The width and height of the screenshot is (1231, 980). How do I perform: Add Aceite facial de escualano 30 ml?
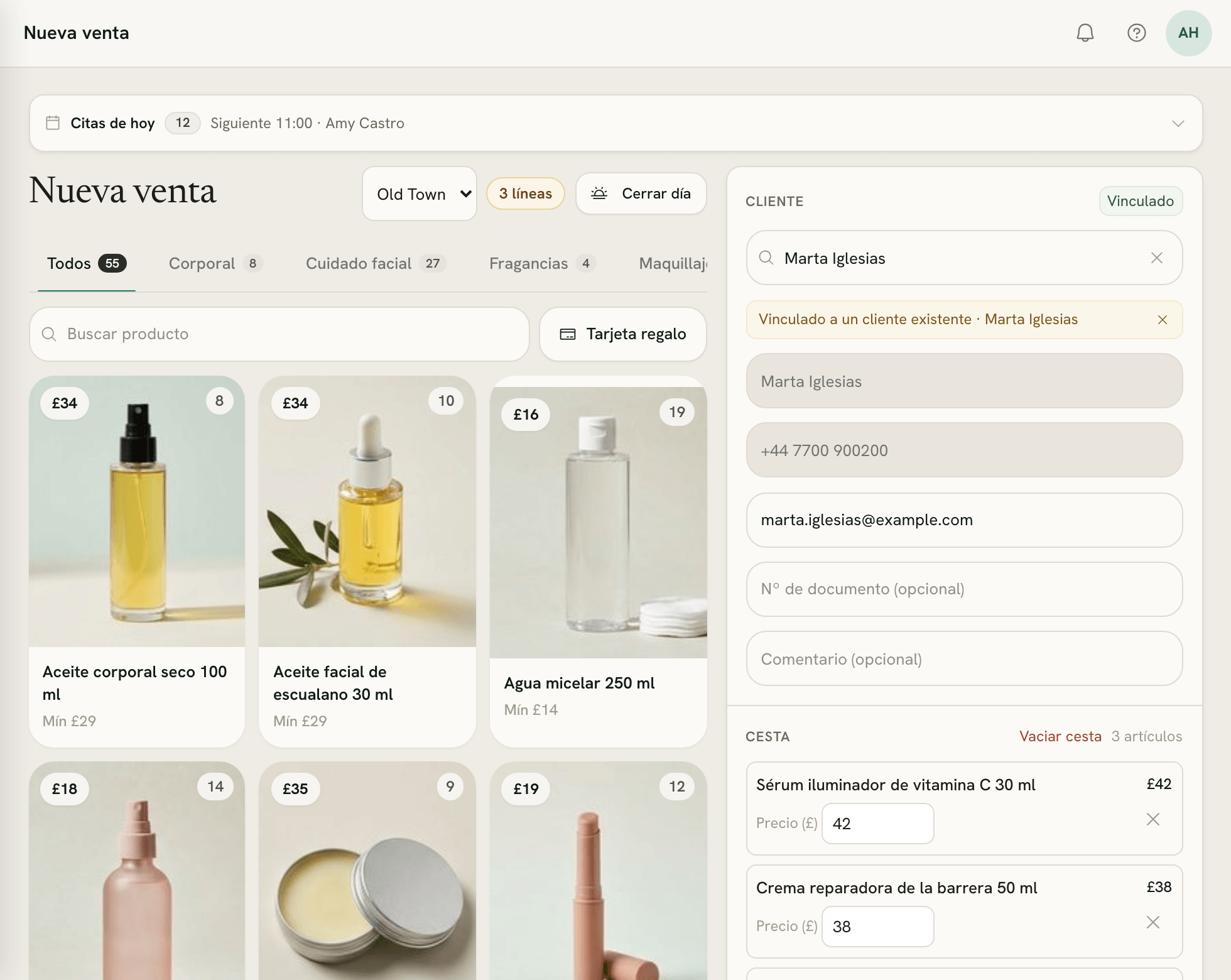[367, 562]
